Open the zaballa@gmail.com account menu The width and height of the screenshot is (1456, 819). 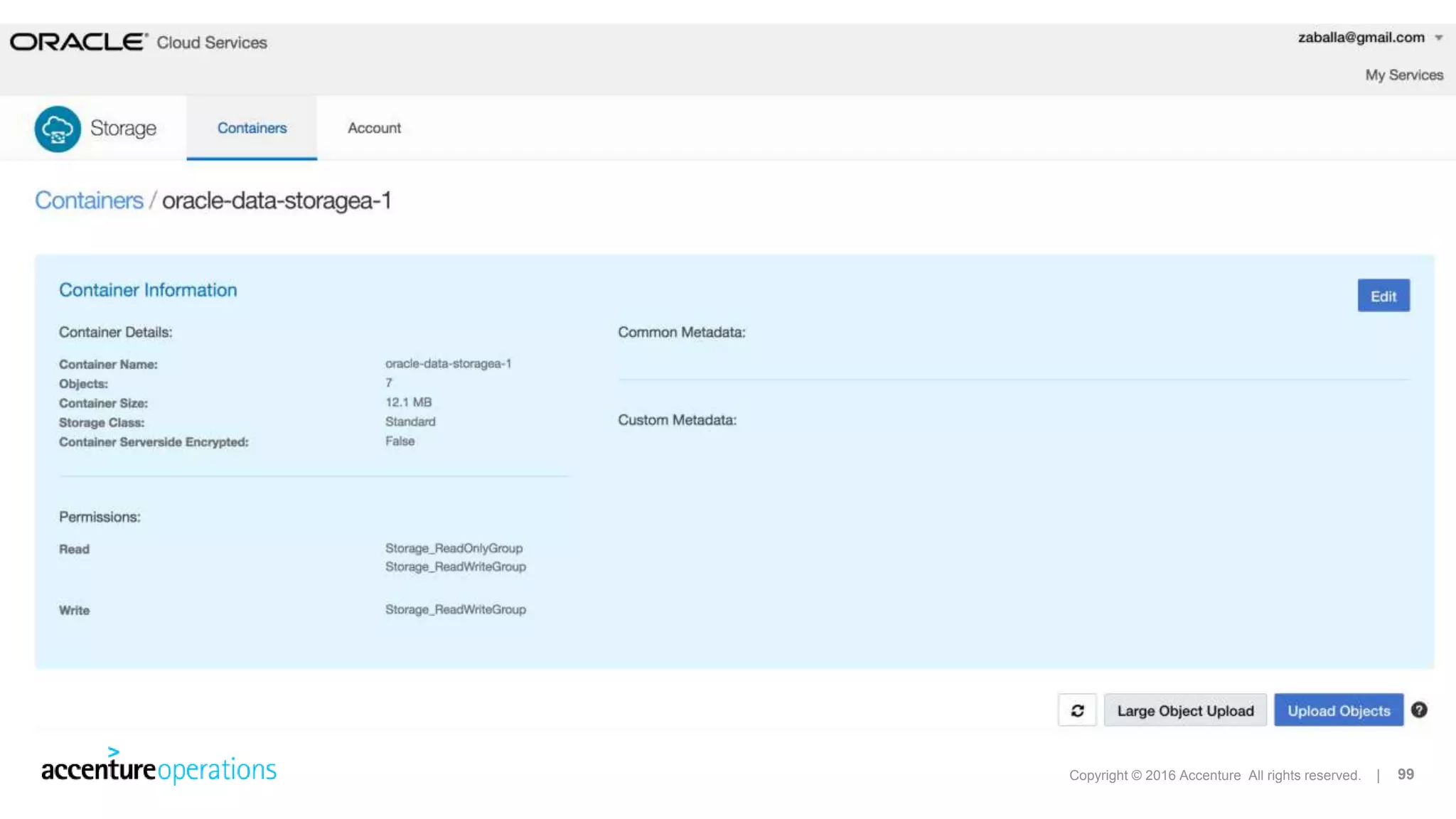click(1361, 38)
